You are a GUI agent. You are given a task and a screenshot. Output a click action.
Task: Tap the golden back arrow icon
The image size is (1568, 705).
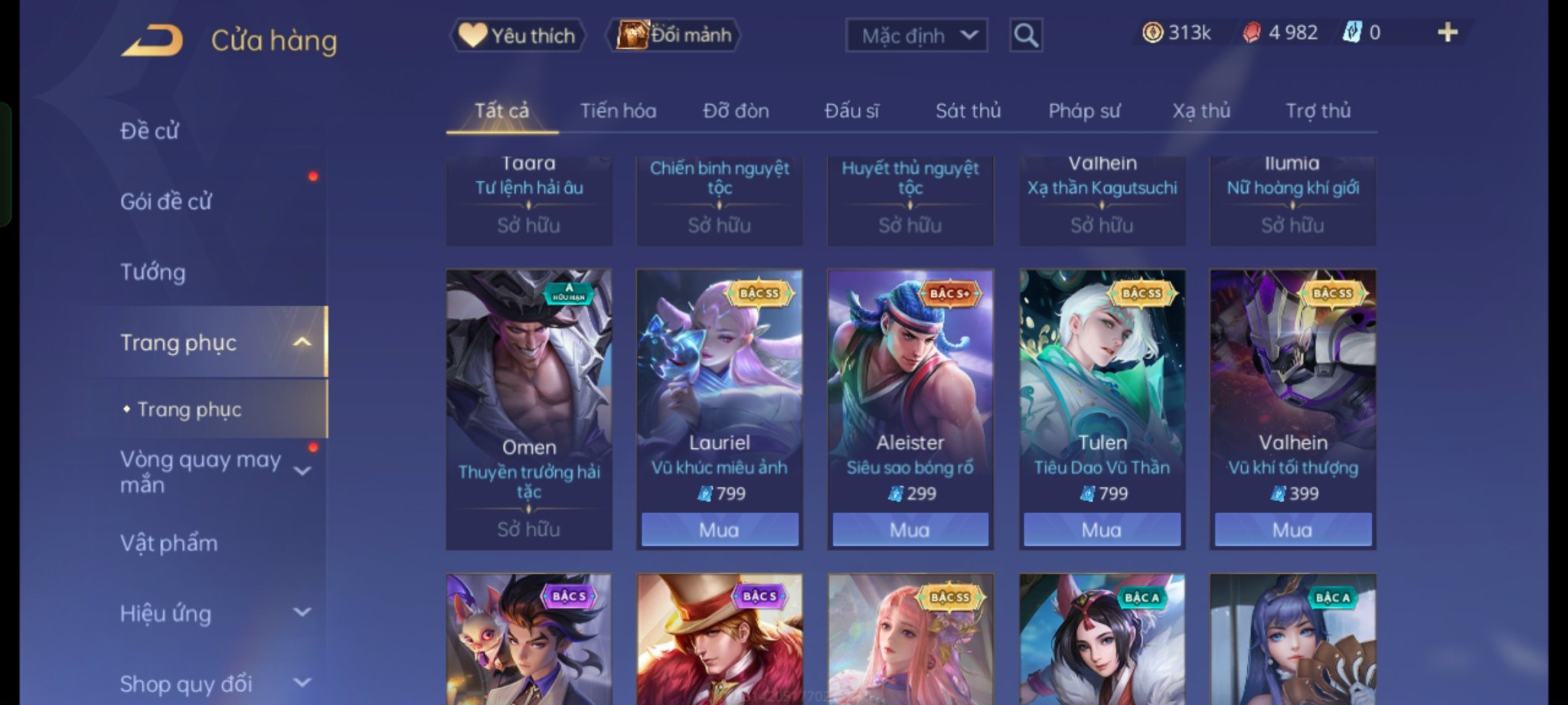(152, 41)
